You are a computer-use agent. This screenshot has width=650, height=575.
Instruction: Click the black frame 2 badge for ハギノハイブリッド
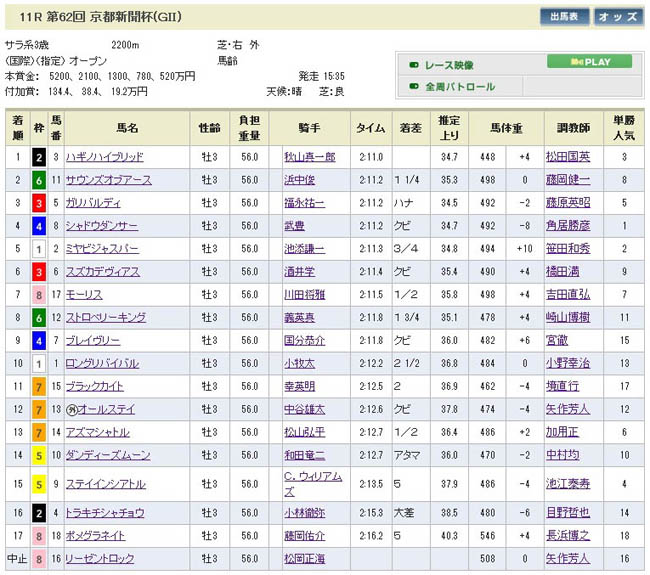(x=38, y=157)
